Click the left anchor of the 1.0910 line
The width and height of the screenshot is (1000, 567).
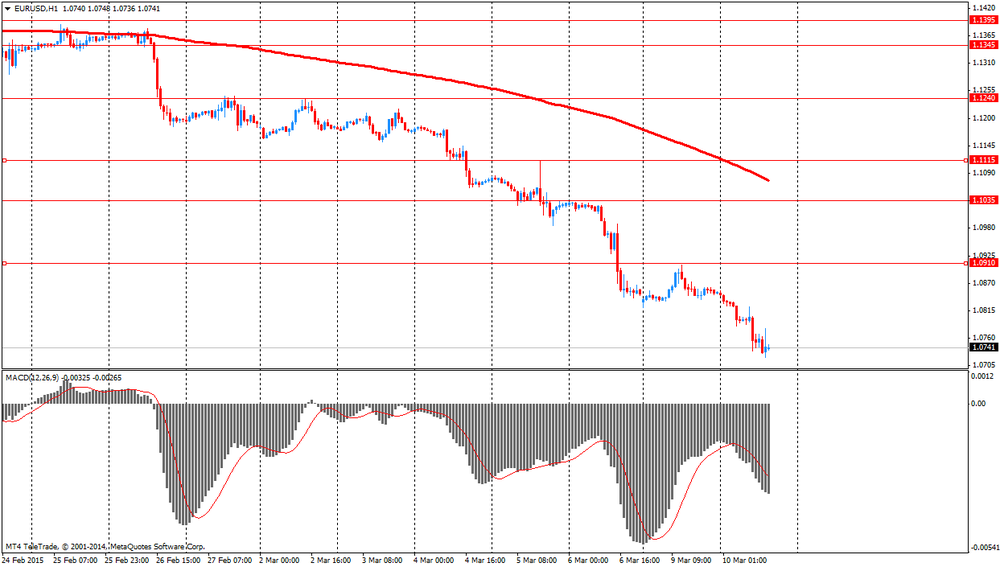(4, 263)
